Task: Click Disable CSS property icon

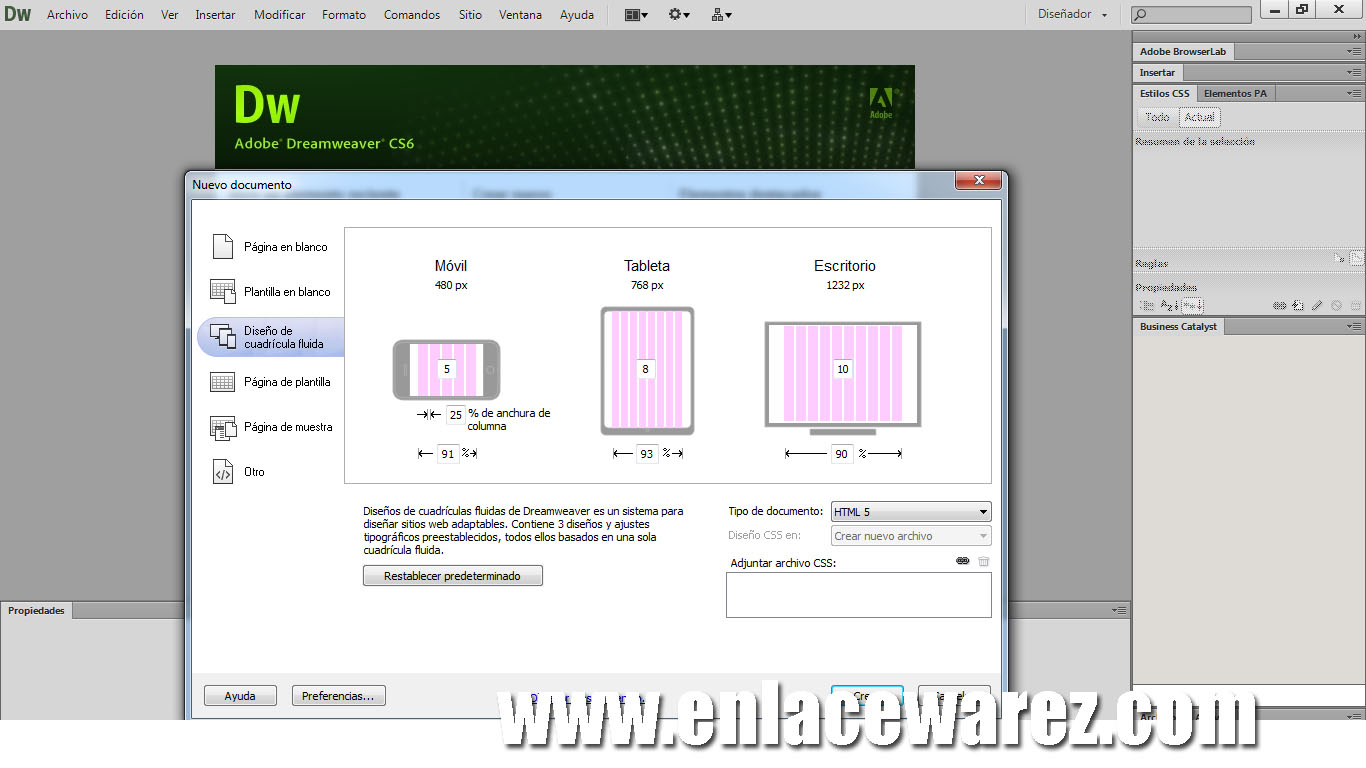Action: click(1337, 305)
